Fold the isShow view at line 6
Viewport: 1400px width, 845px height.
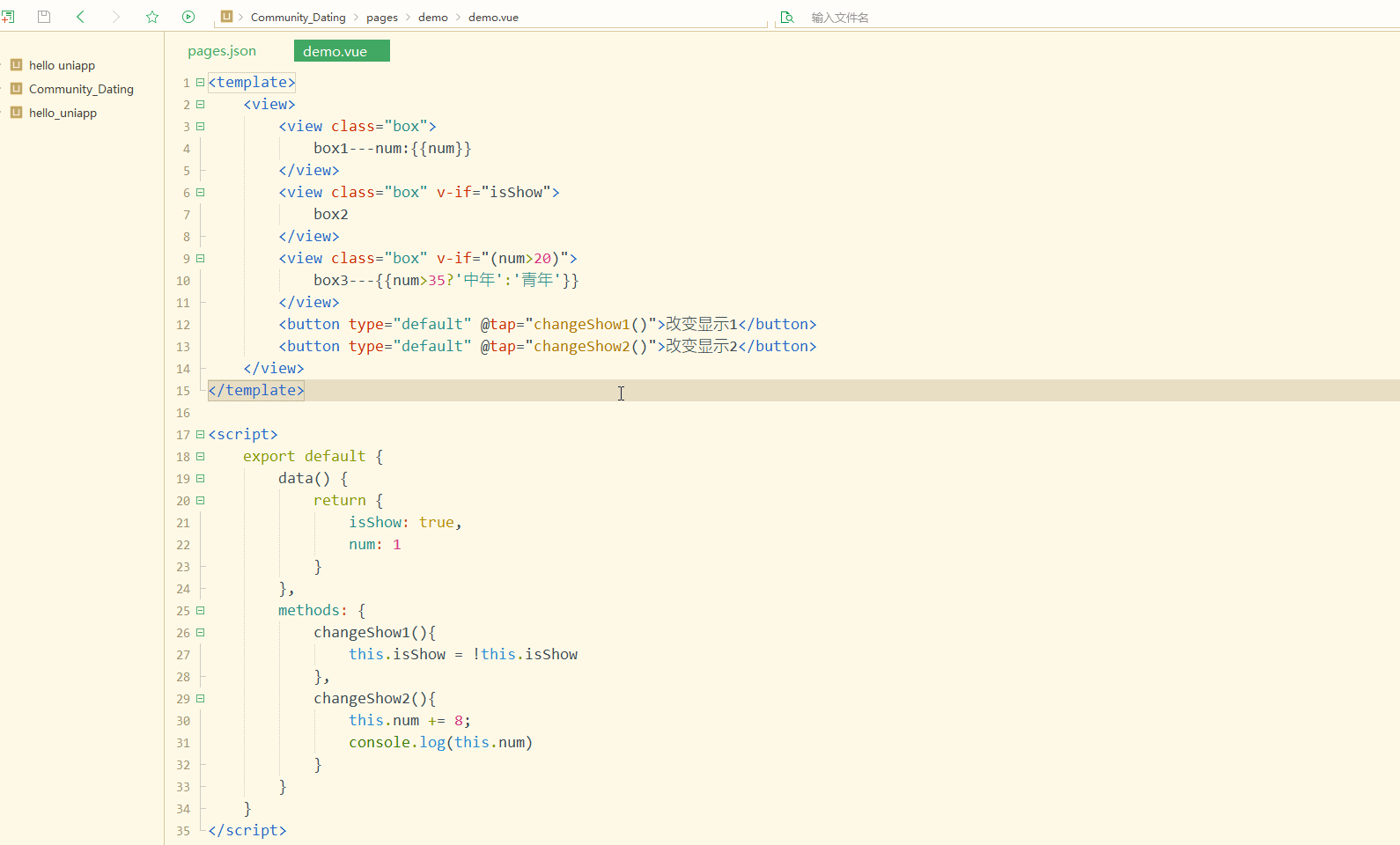201,192
